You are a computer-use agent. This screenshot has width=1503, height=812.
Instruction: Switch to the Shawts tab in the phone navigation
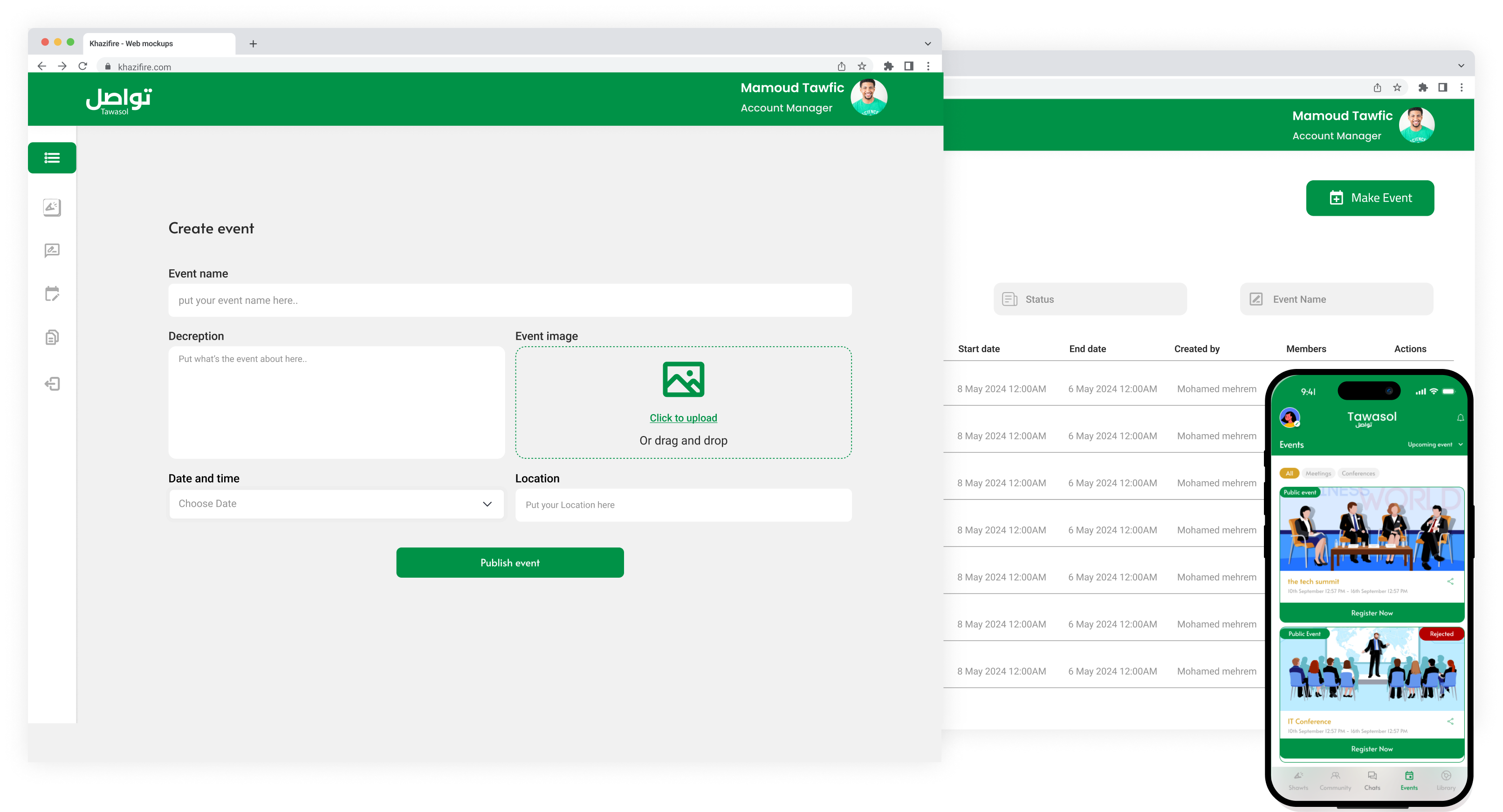(1298, 780)
